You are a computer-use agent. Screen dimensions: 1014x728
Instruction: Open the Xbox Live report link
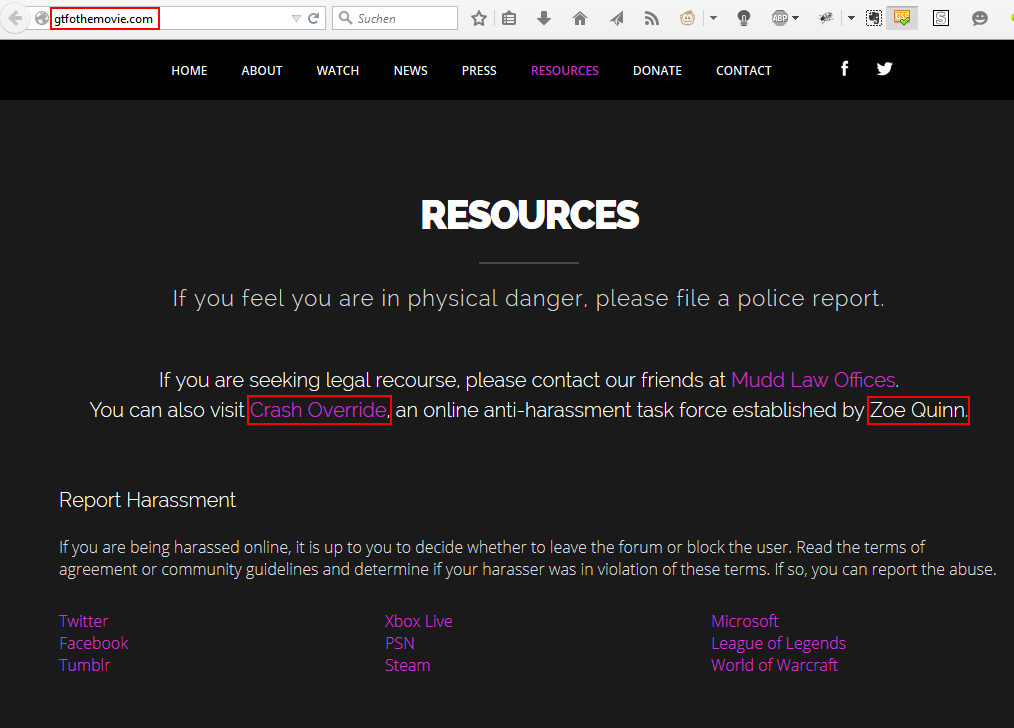tap(418, 621)
